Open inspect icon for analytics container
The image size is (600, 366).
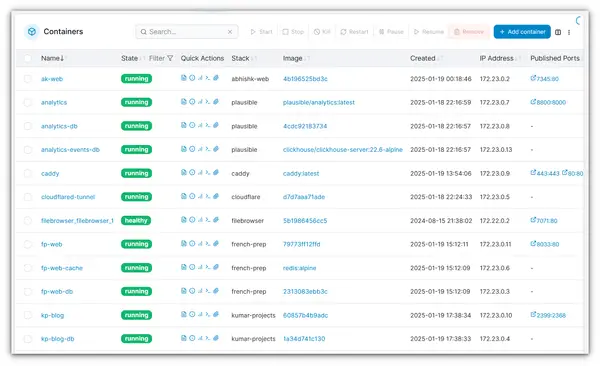(x=192, y=101)
